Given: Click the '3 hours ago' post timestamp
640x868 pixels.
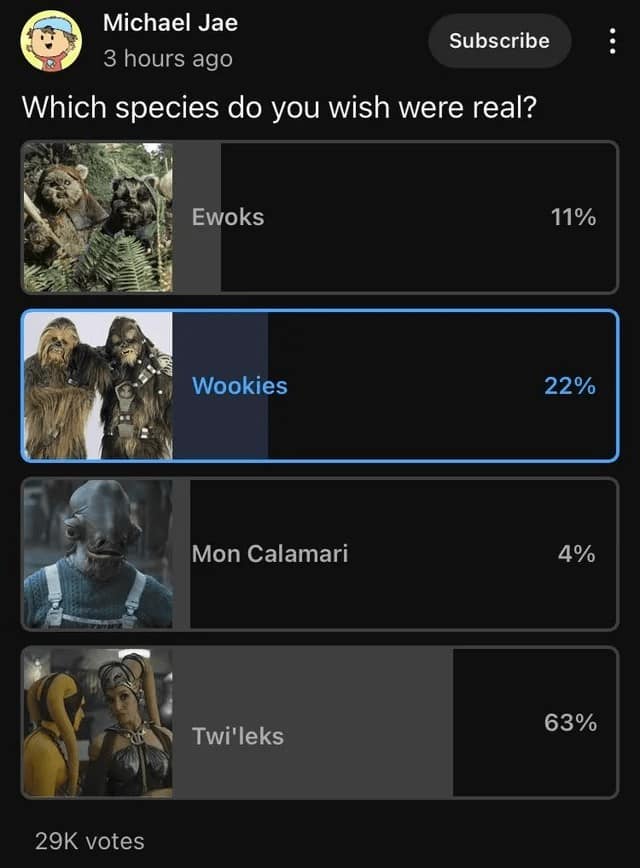Looking at the screenshot, I should click(x=167, y=59).
